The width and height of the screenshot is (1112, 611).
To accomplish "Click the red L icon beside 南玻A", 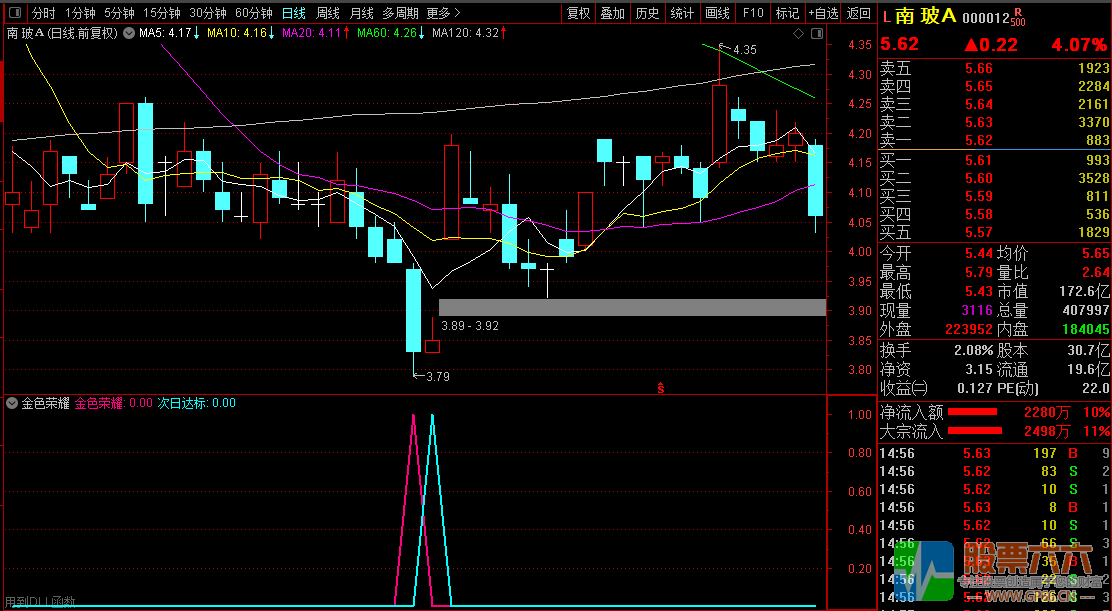I will click(885, 16).
